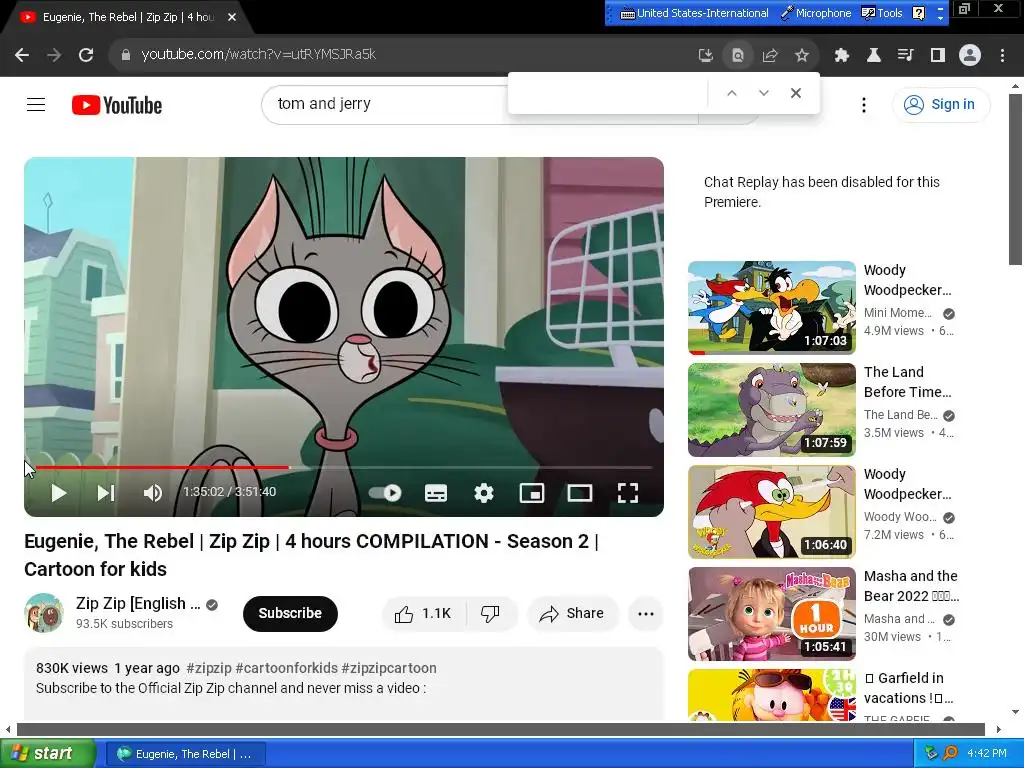This screenshot has height=768, width=1024.
Task: Enable miniplayer mode icon
Action: click(532, 493)
